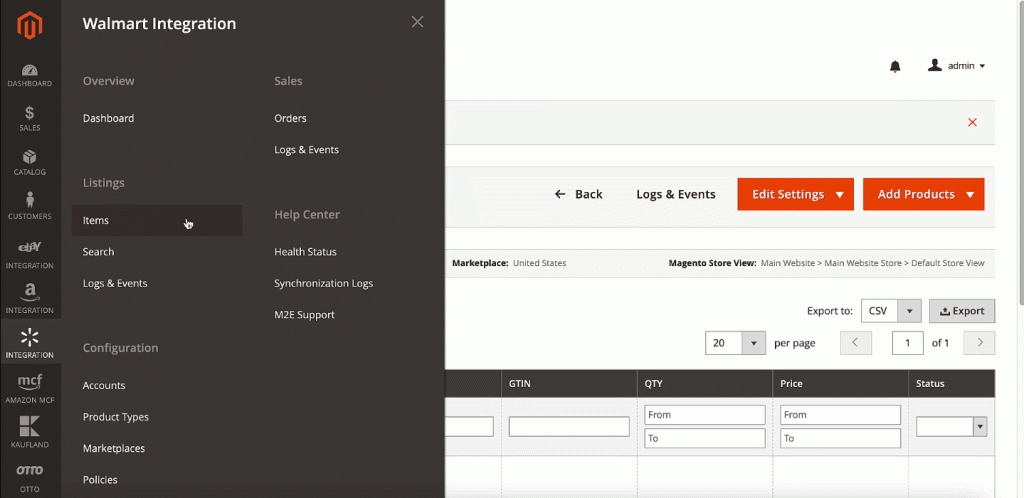Screen dimensions: 1024x498
Task: Open the Catalog sidebar icon
Action: [30, 162]
